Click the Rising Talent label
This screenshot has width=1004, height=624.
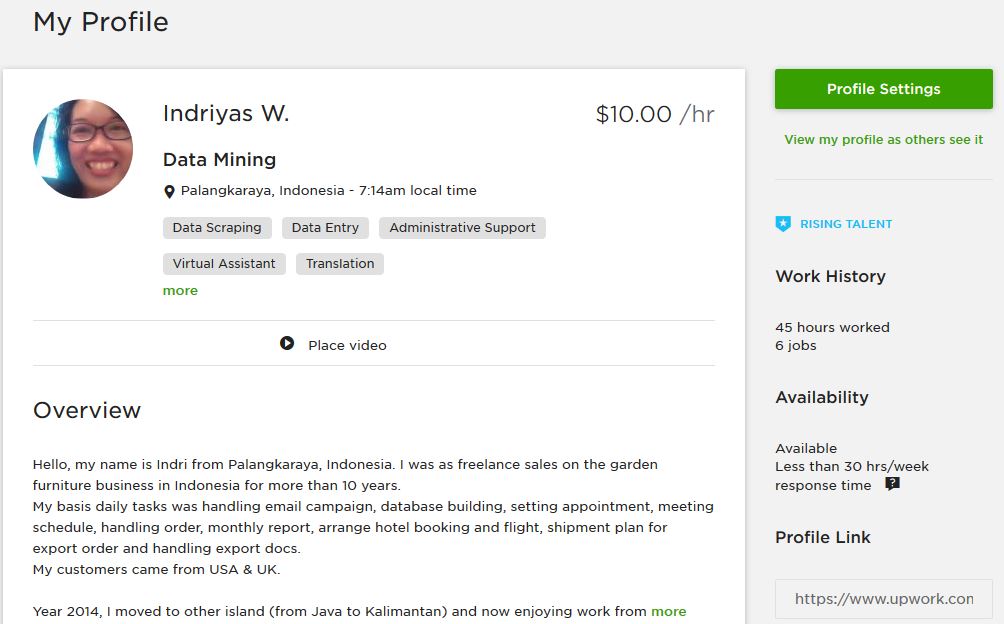click(846, 224)
